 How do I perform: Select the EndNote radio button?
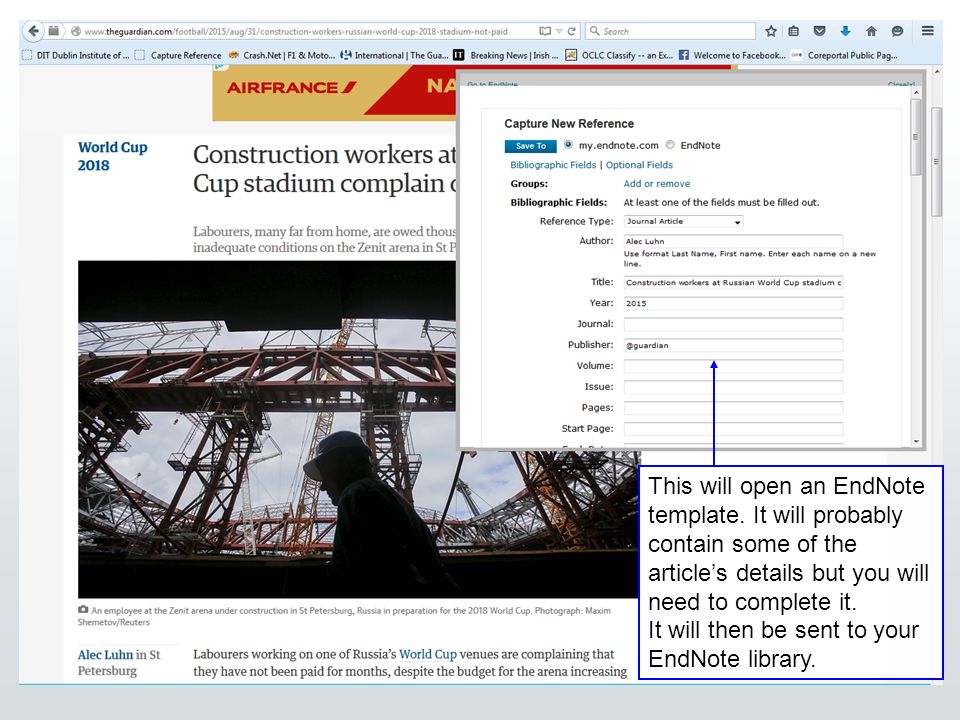[x=670, y=145]
